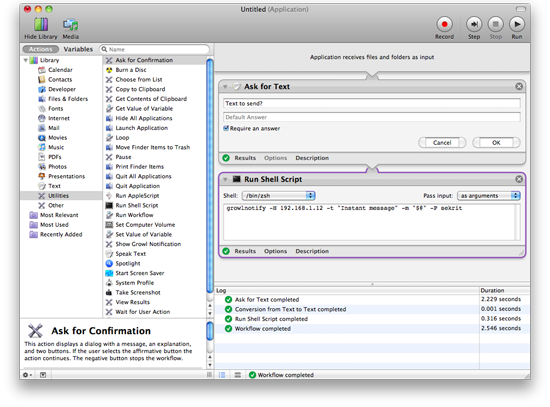Open Options tab of Run Shell Script
Image resolution: width=550 pixels, height=407 pixels.
[275, 251]
